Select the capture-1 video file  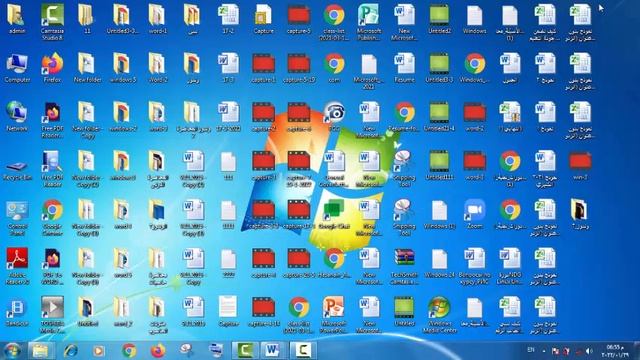(x=263, y=68)
